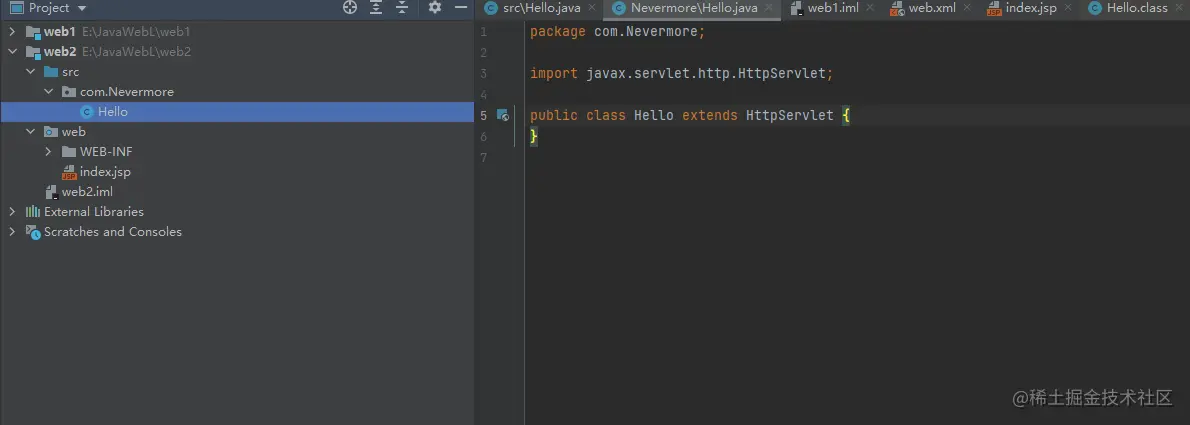The width and height of the screenshot is (1190, 425).
Task: Click the web1 module folder icon
Action: [33, 32]
